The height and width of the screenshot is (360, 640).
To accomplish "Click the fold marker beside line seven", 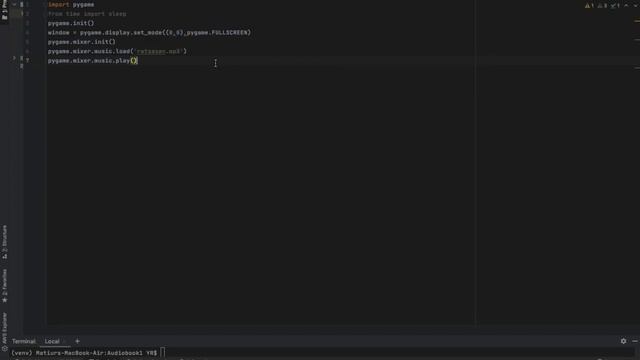I will [15, 58].
